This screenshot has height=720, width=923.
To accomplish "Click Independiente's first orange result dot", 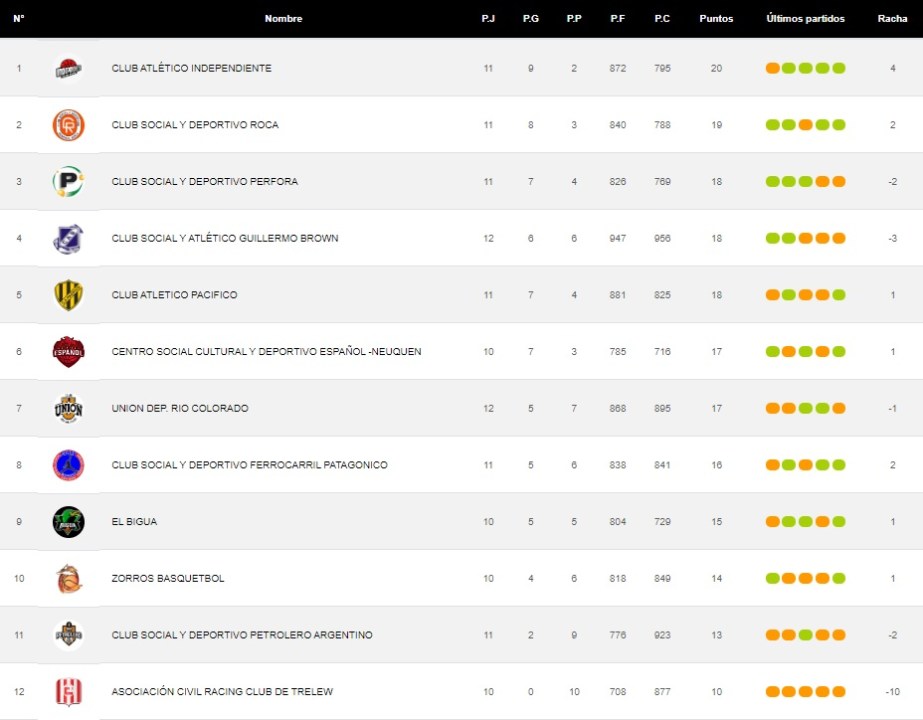I will click(x=773, y=69).
